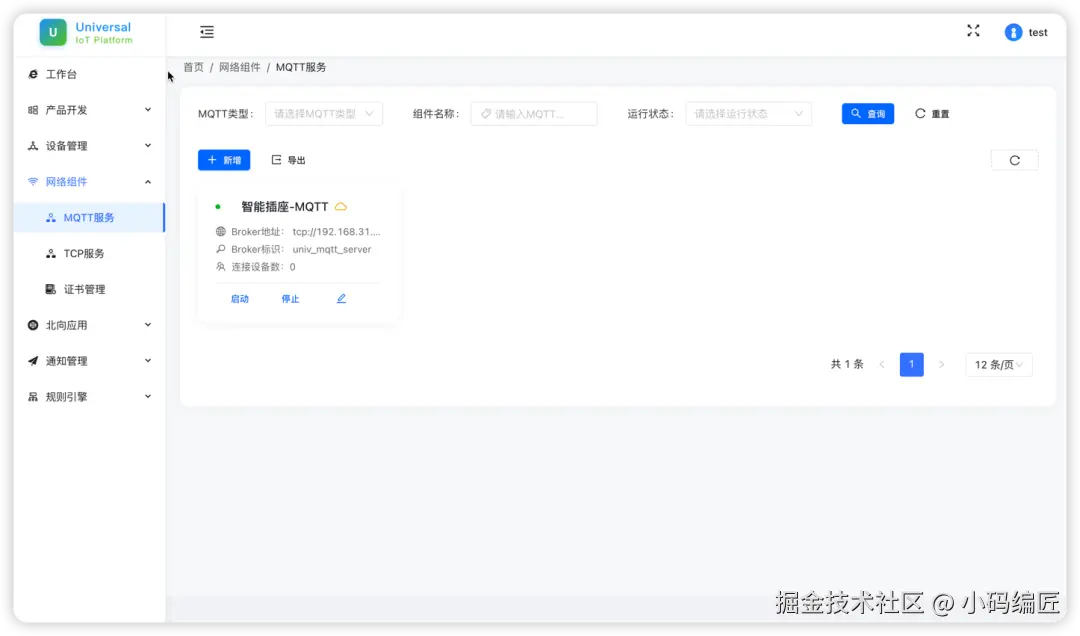Open 证书管理 in the sidebar
Viewport: 1080px width, 636px height.
pyautogui.click(x=90, y=289)
